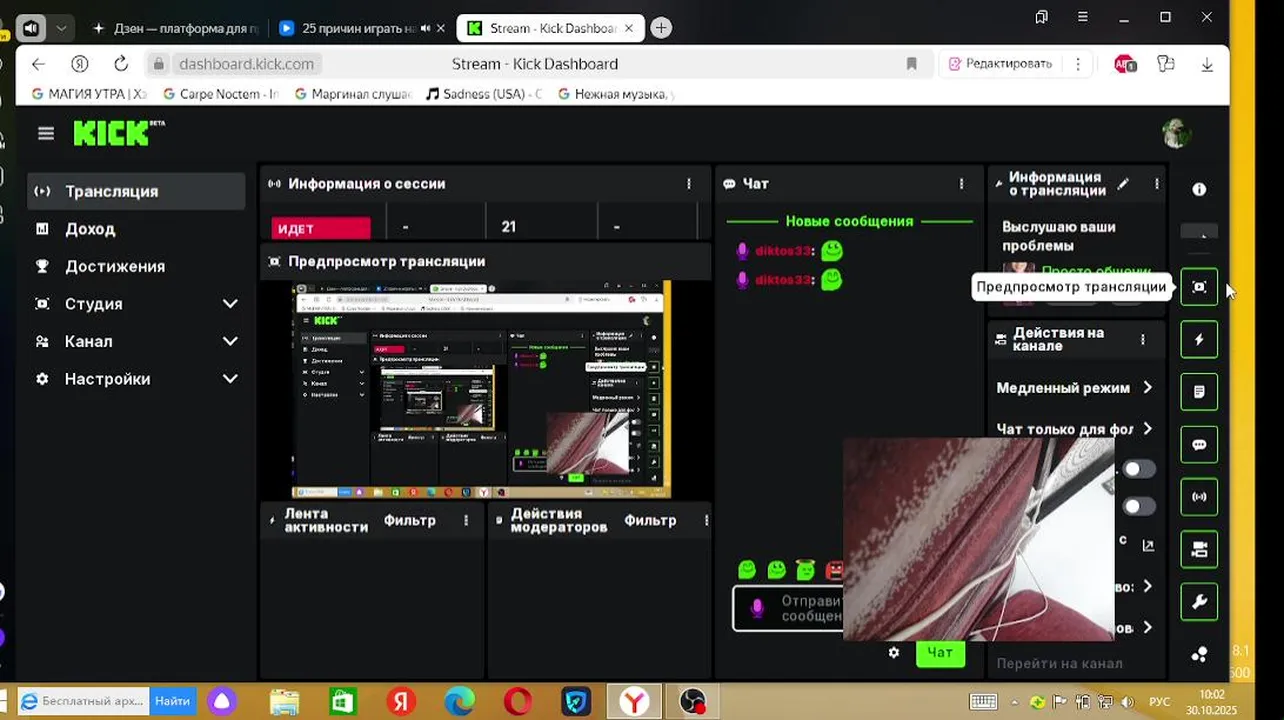Toggle the document widget icon in sidebar
The image size is (1284, 720).
[x=1199, y=392]
